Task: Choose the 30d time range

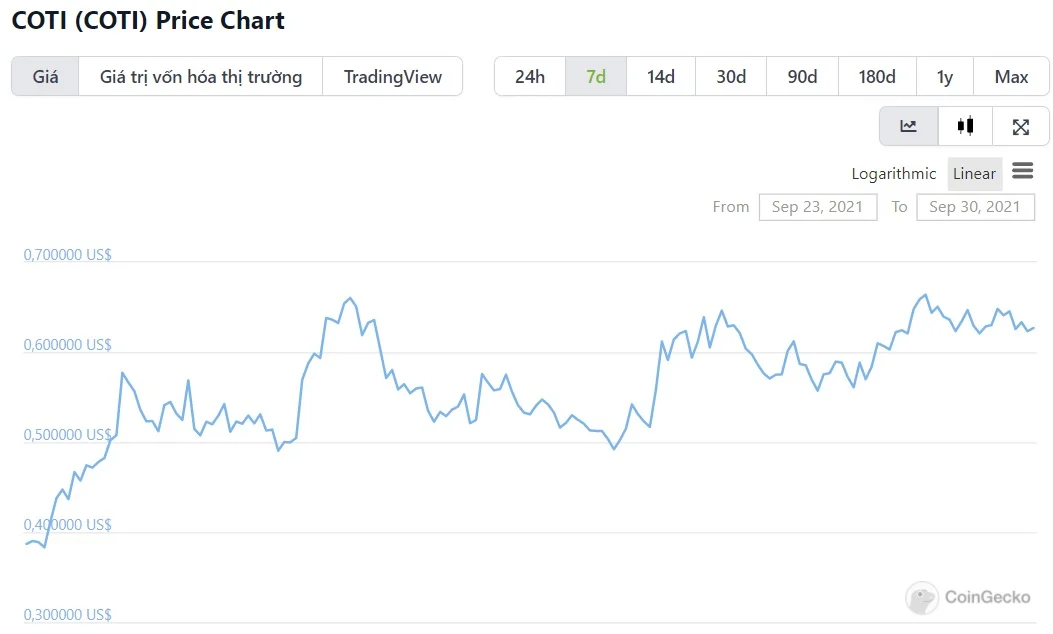Action: click(731, 77)
